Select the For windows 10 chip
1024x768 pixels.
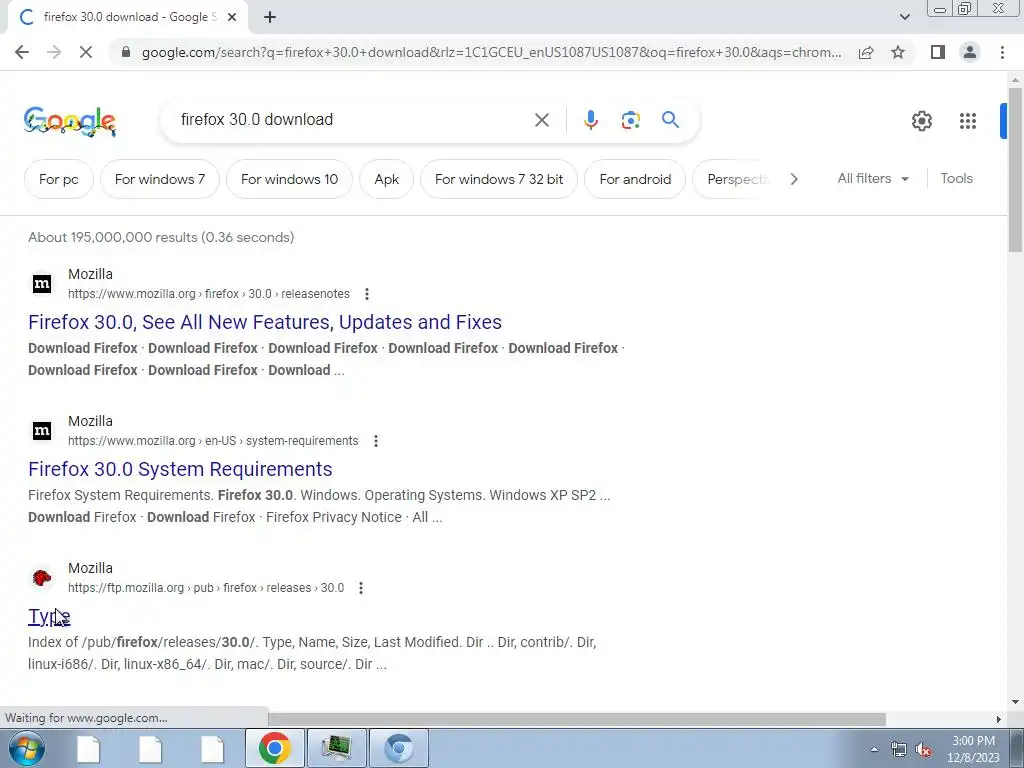tap(289, 179)
